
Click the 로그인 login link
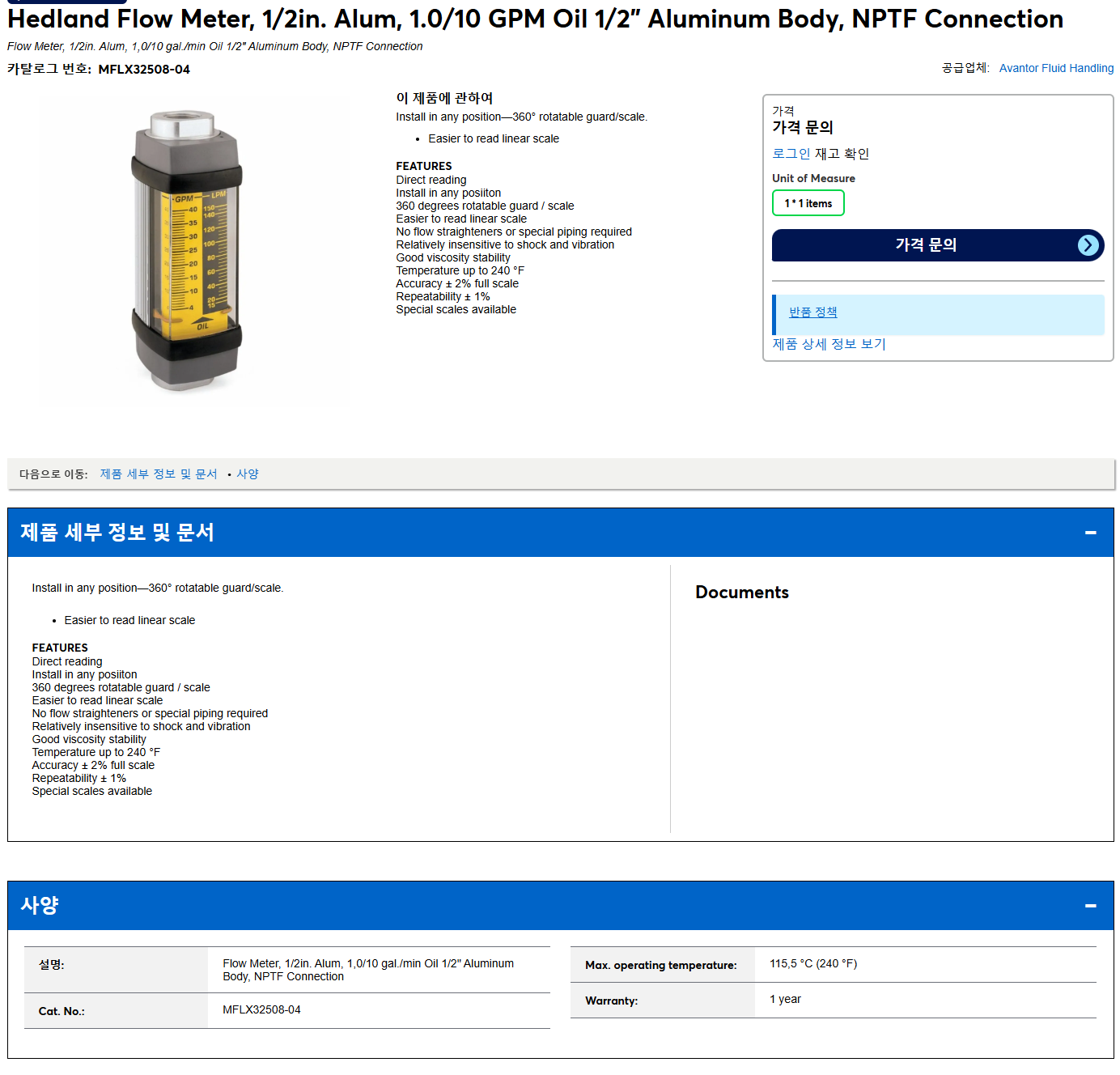791,154
